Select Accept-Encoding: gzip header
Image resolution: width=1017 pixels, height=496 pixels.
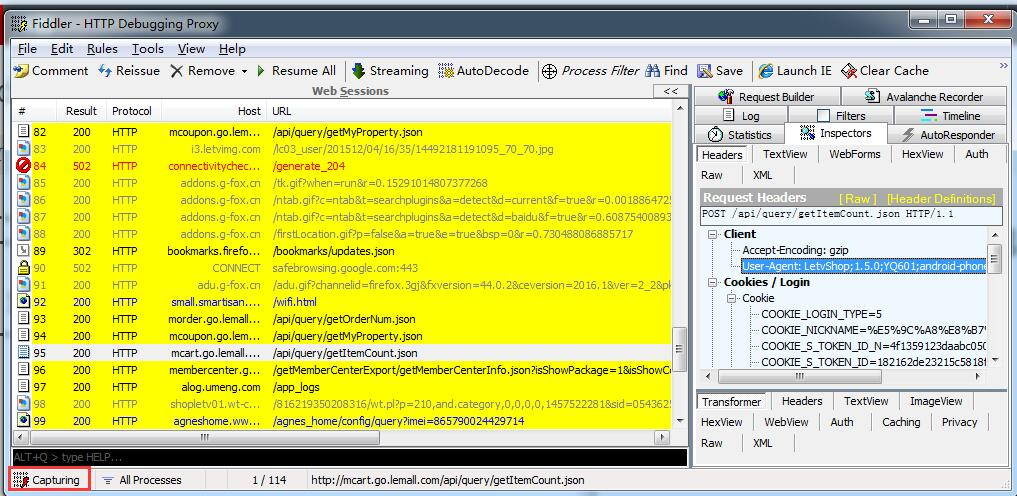coord(796,250)
